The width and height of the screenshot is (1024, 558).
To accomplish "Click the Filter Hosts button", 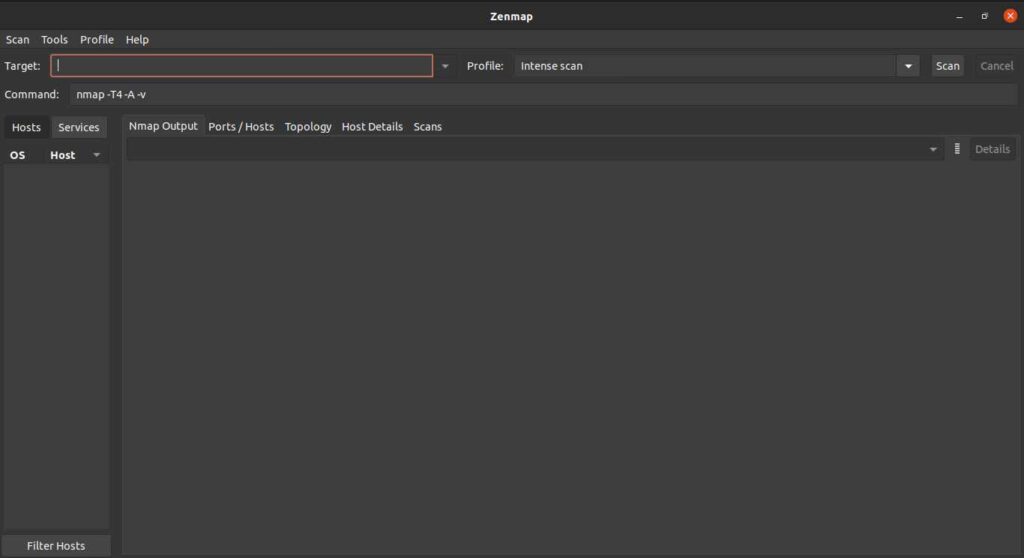I will (x=56, y=546).
